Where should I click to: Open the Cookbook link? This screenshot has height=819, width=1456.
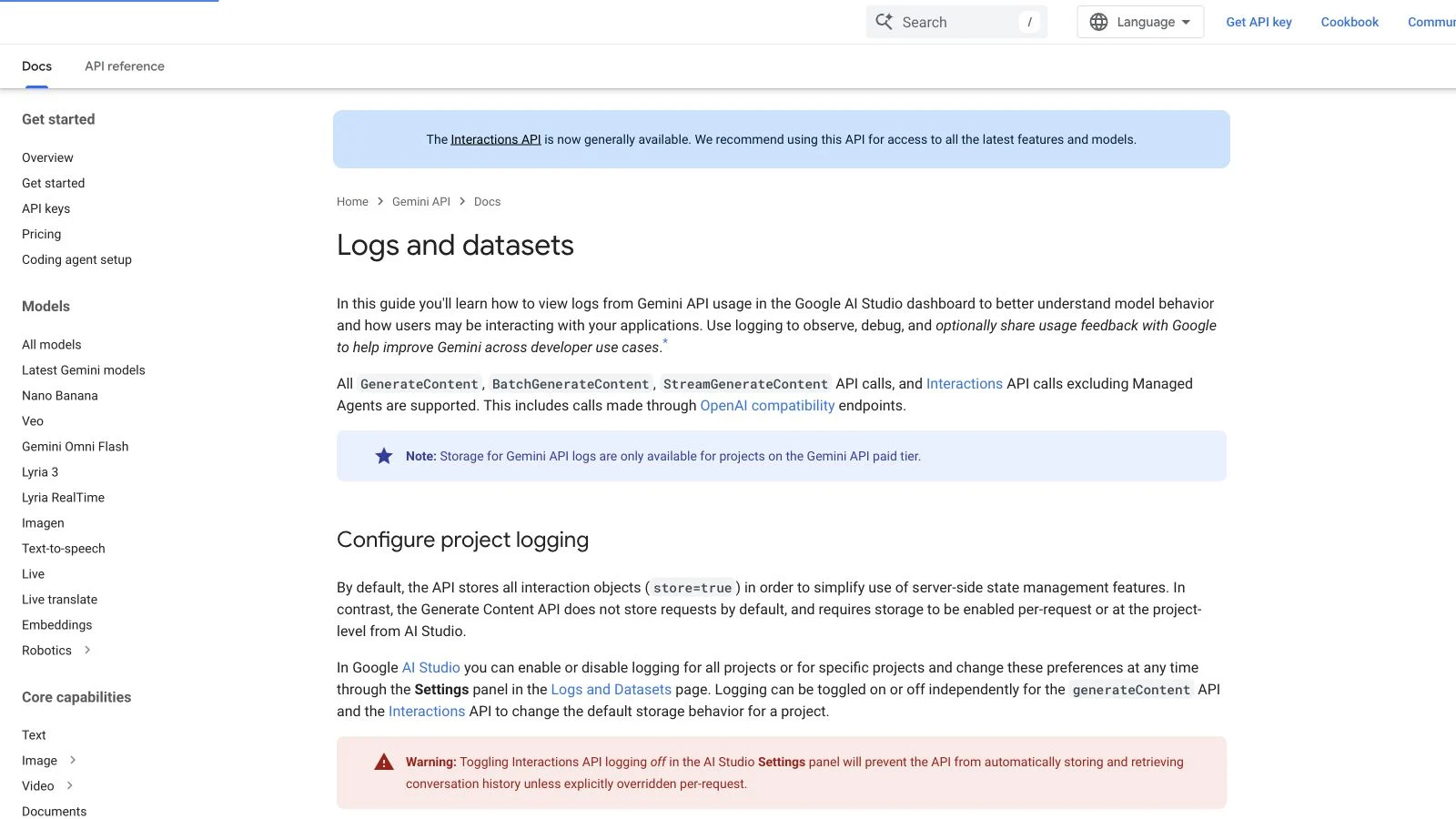tap(1350, 22)
